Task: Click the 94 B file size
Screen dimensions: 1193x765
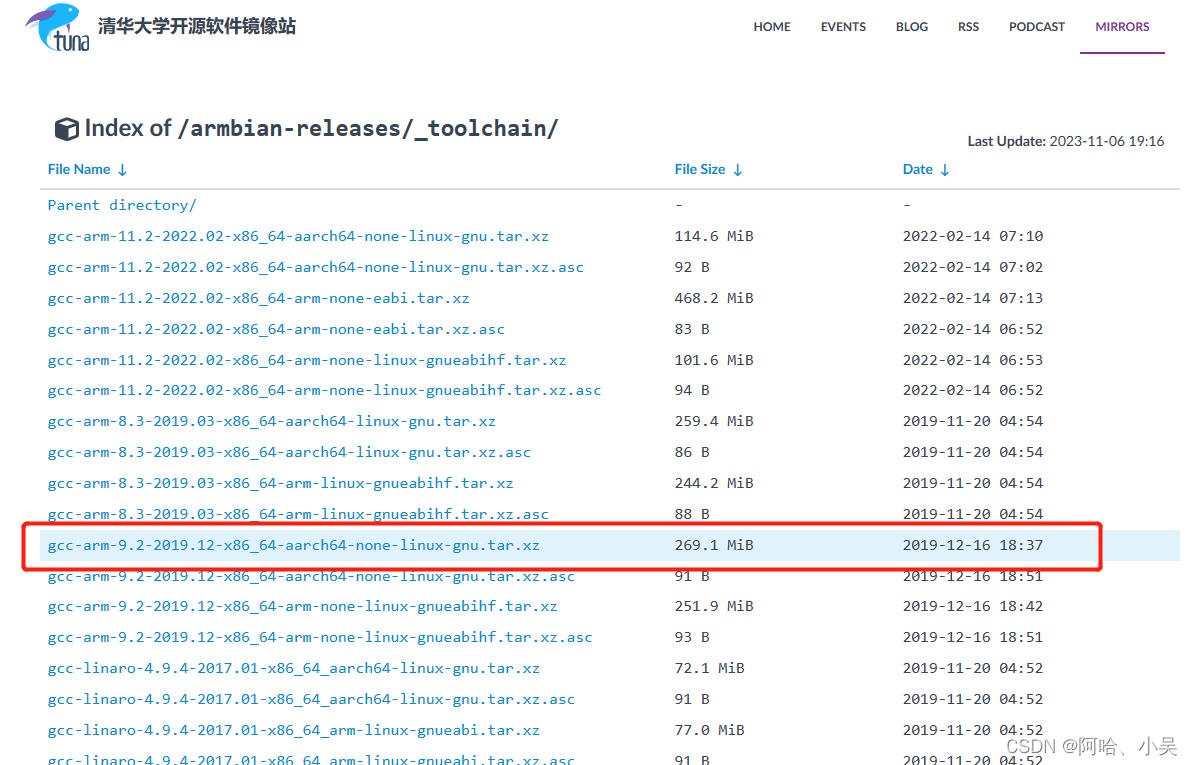Action: [x=692, y=390]
